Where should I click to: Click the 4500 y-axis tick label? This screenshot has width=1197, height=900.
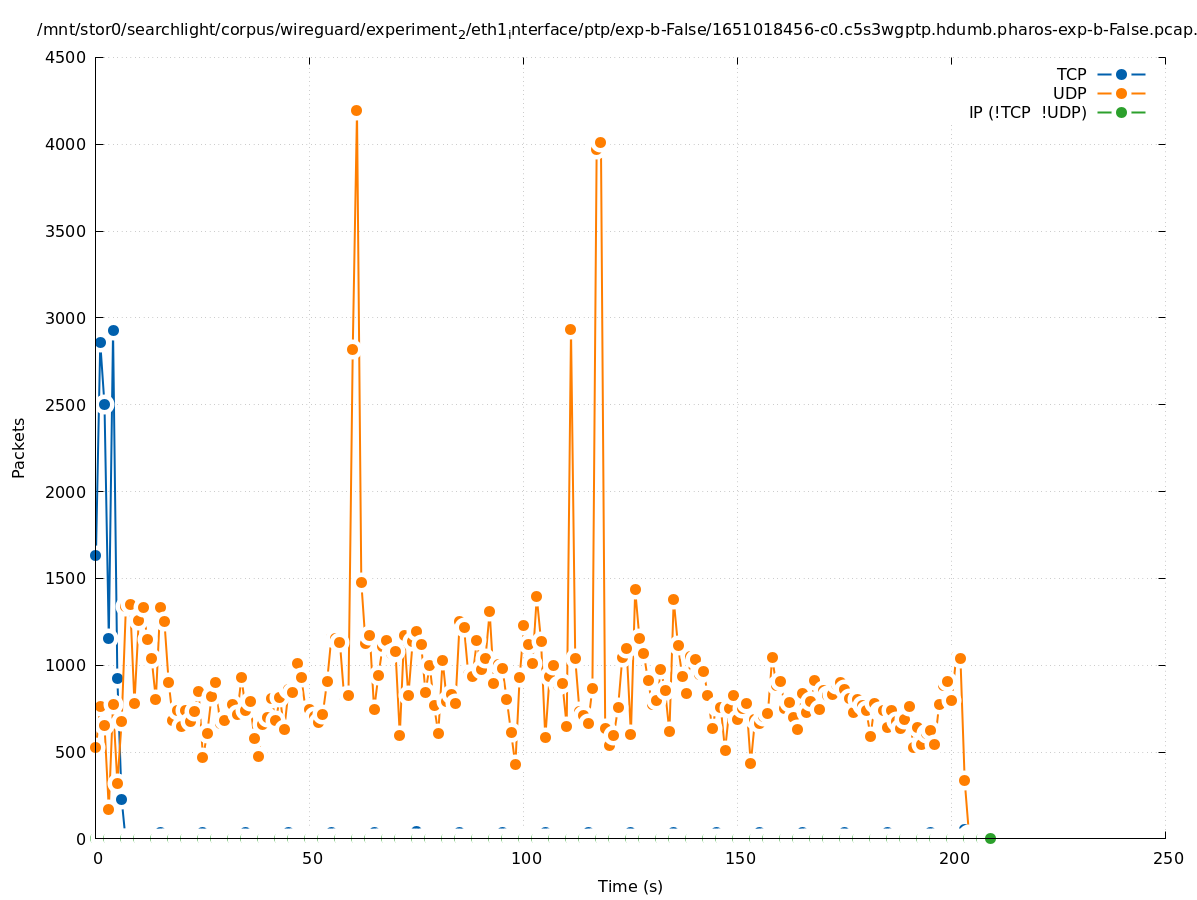click(67, 57)
